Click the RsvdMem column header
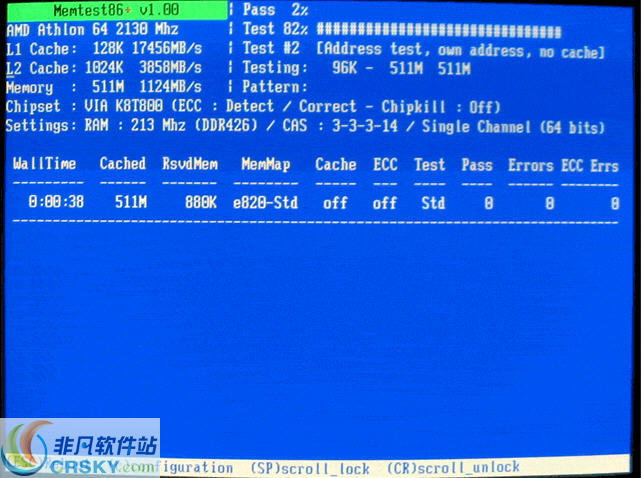 tap(190, 164)
